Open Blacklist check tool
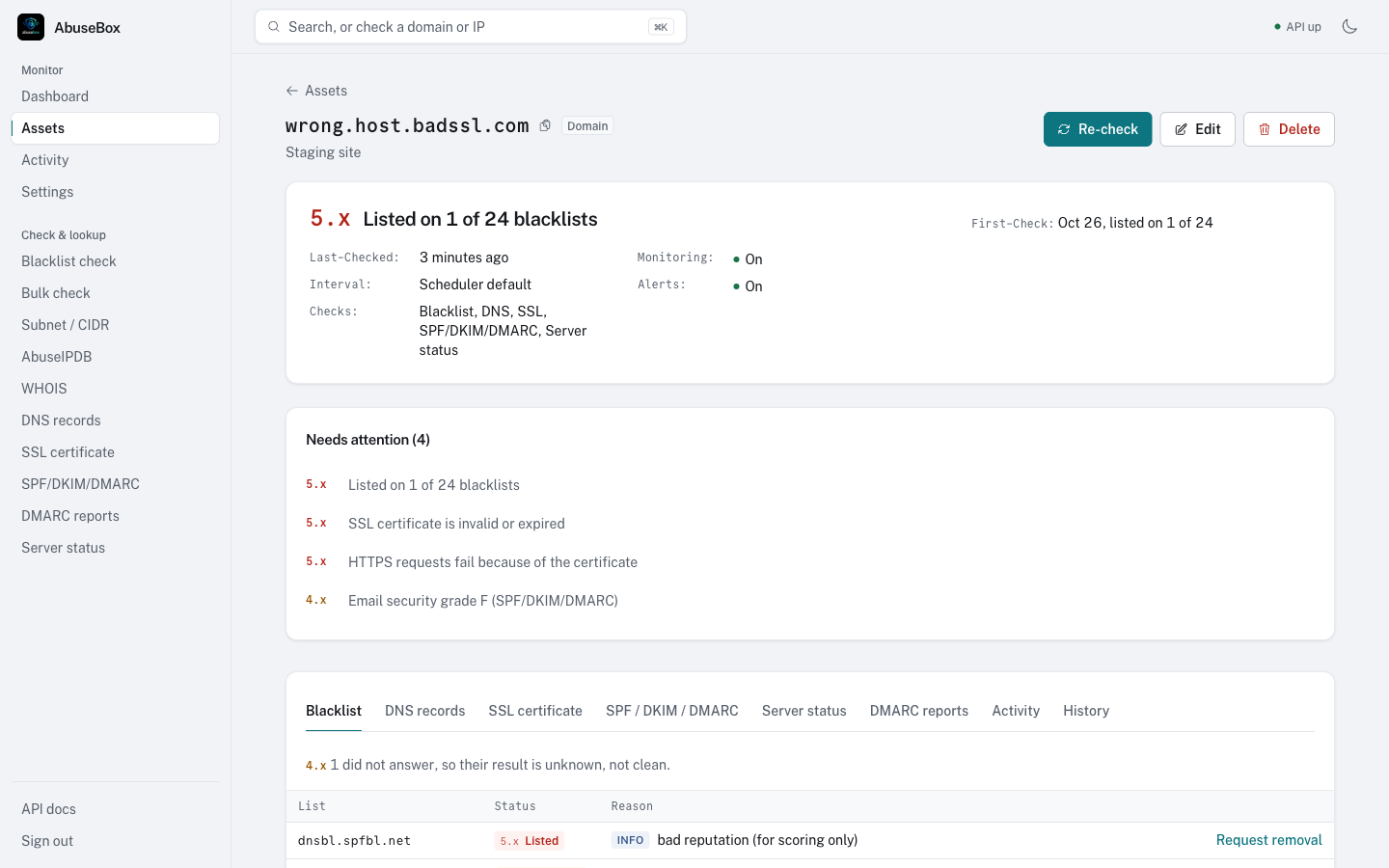The height and width of the screenshot is (868, 1389). pyautogui.click(x=116, y=261)
